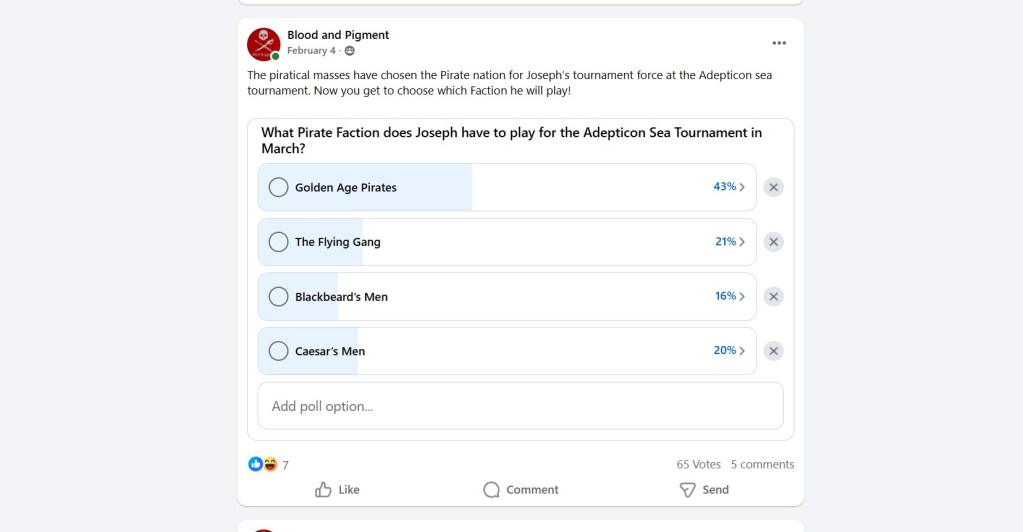Select the Caesar's Men radio button
Image resolution: width=1023 pixels, height=532 pixels.
pyautogui.click(x=278, y=351)
